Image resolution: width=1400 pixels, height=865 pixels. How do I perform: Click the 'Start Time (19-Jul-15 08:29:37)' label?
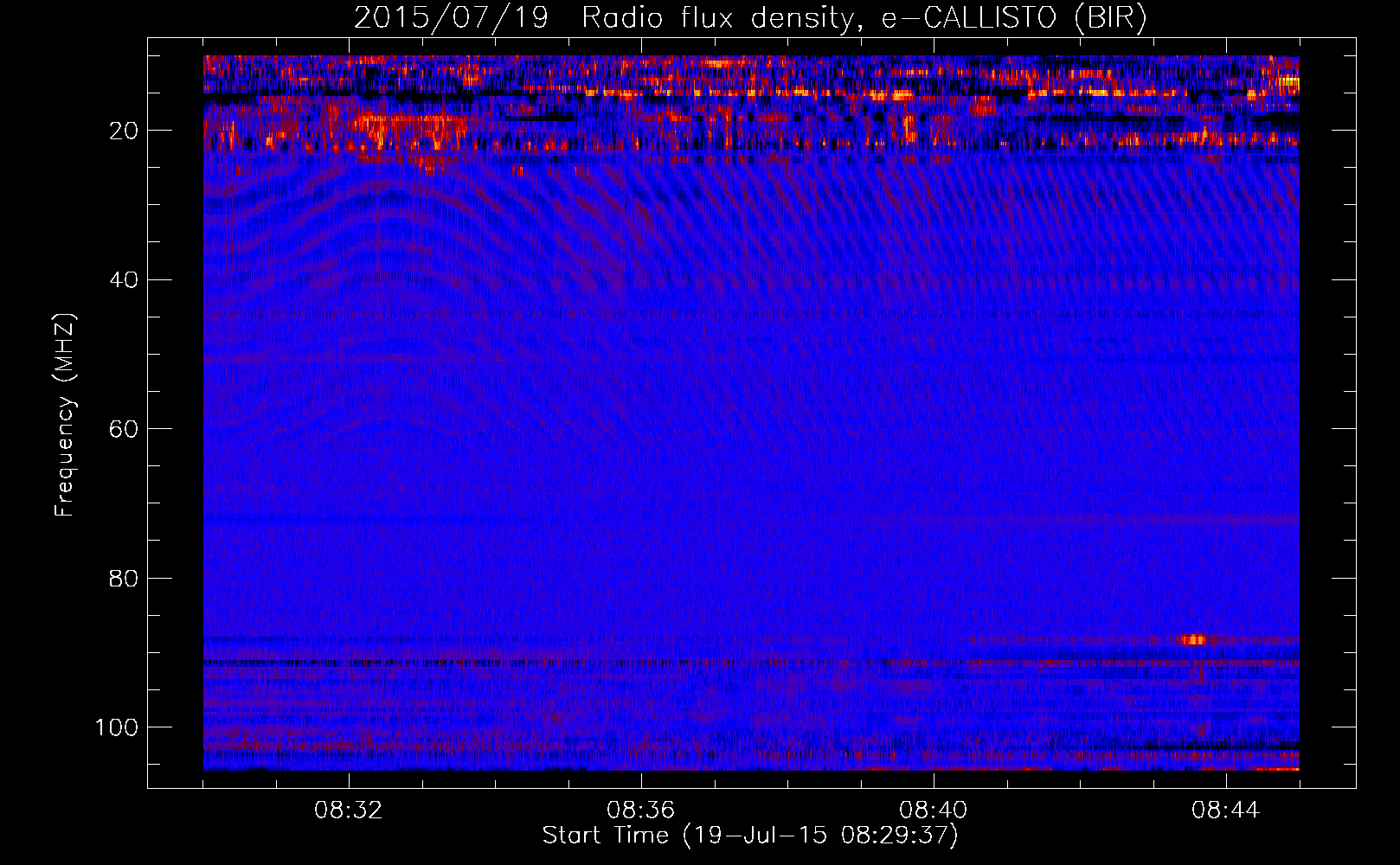pyautogui.click(x=750, y=836)
